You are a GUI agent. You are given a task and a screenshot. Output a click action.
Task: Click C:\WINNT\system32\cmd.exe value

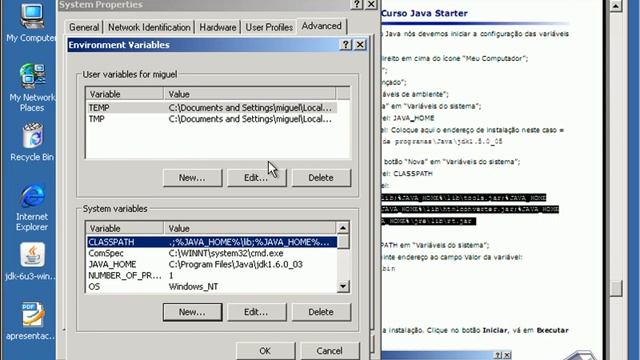(x=226, y=253)
